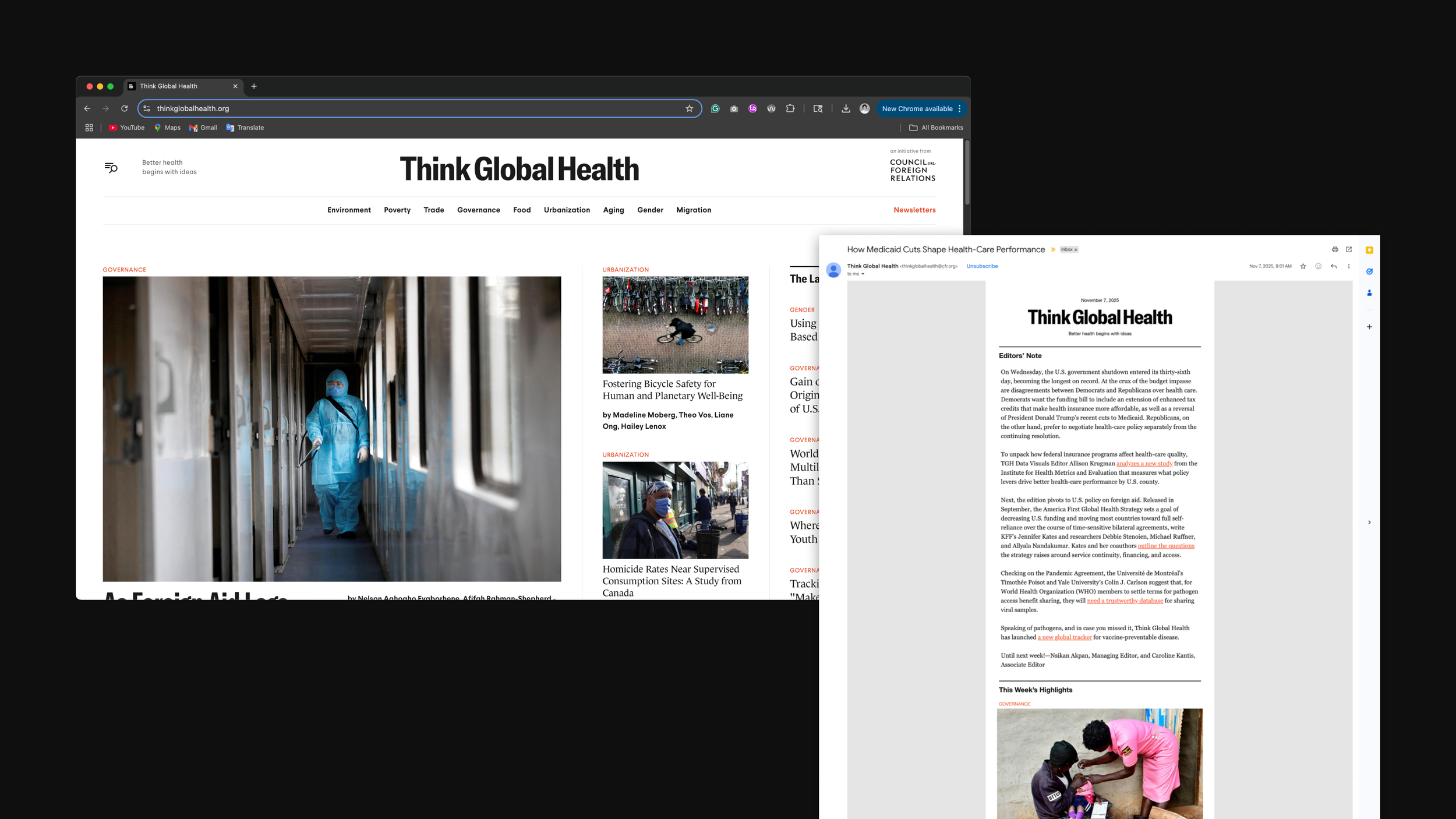Expand the 'to me' recipient details

[863, 274]
